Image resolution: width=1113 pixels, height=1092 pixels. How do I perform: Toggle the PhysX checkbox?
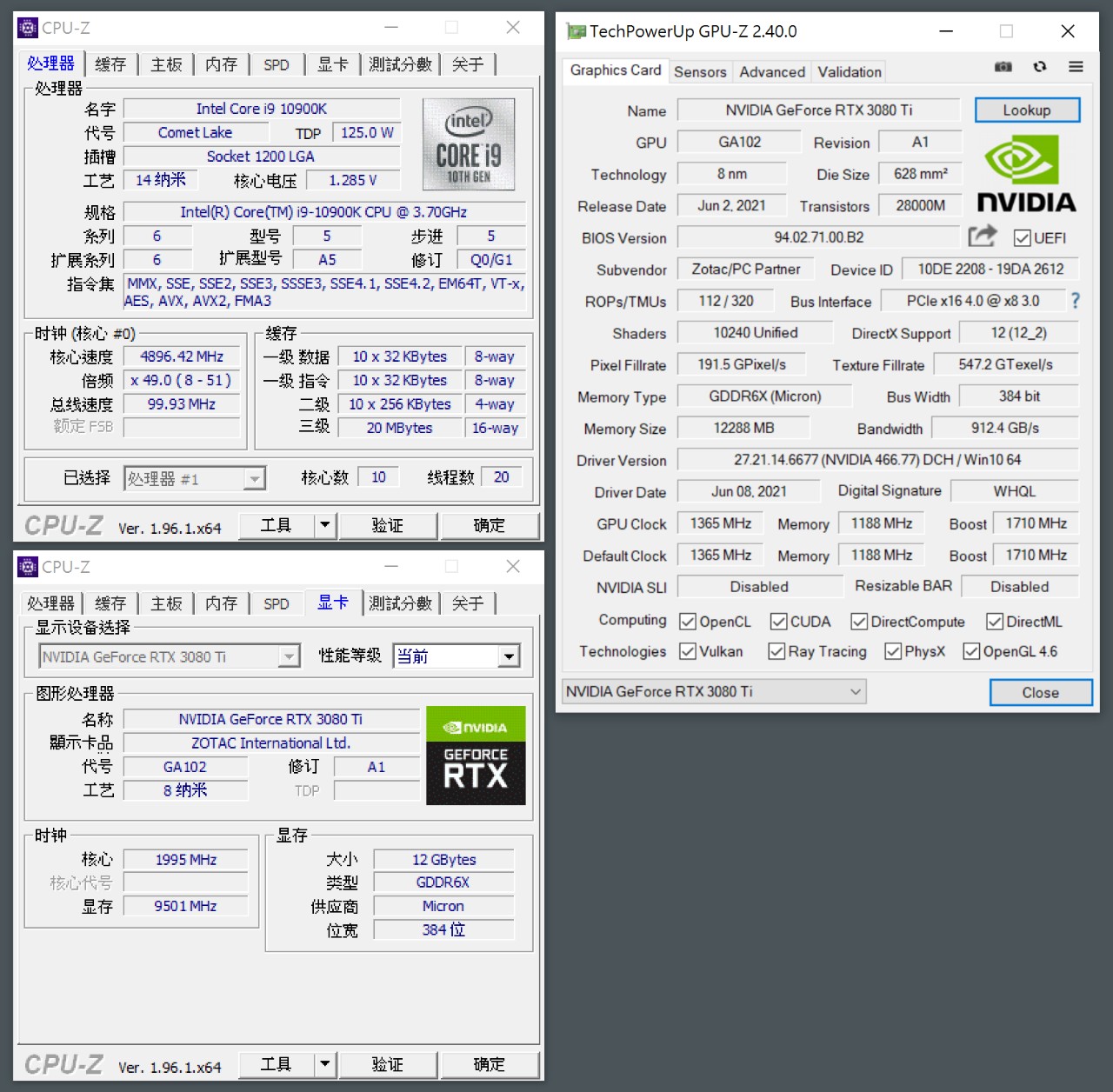(x=893, y=651)
